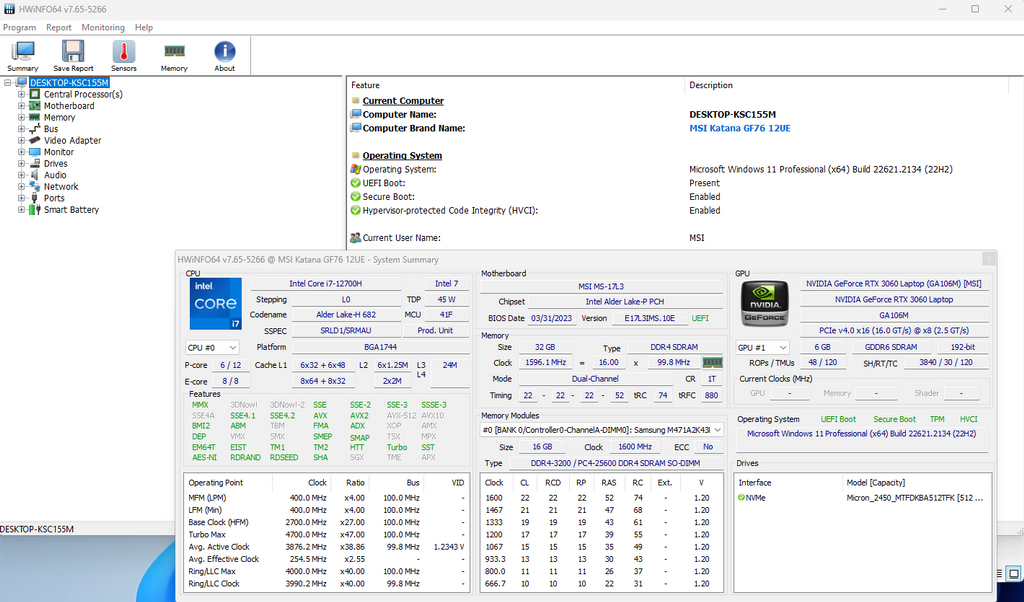1024x602 pixels.
Task: Expand the Motherboard branch
Action: click(22, 106)
